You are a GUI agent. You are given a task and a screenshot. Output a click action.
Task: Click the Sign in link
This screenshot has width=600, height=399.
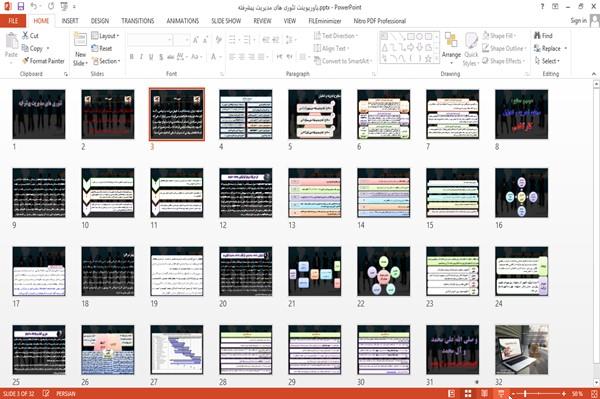coord(578,21)
